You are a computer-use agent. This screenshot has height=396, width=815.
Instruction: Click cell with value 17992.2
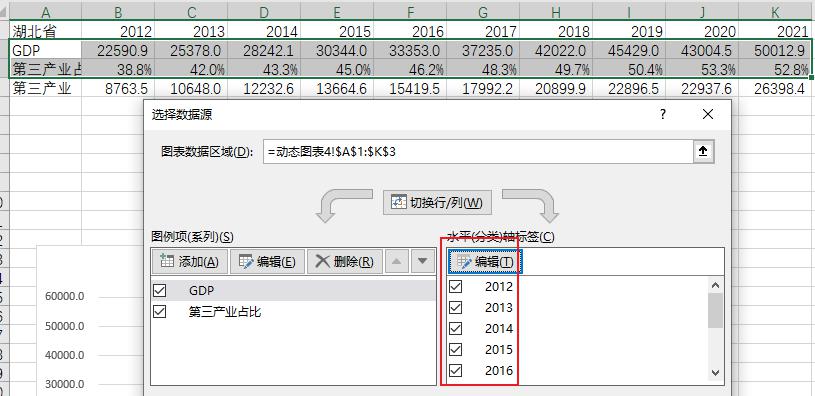click(x=483, y=89)
